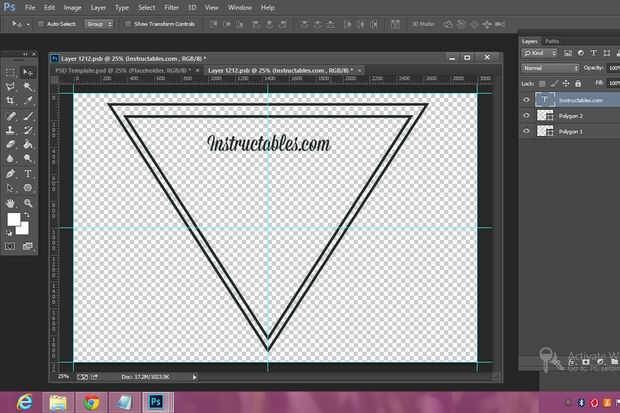Click the foreground color swatch
Screen dimensions: 620x413
(x=14, y=219)
